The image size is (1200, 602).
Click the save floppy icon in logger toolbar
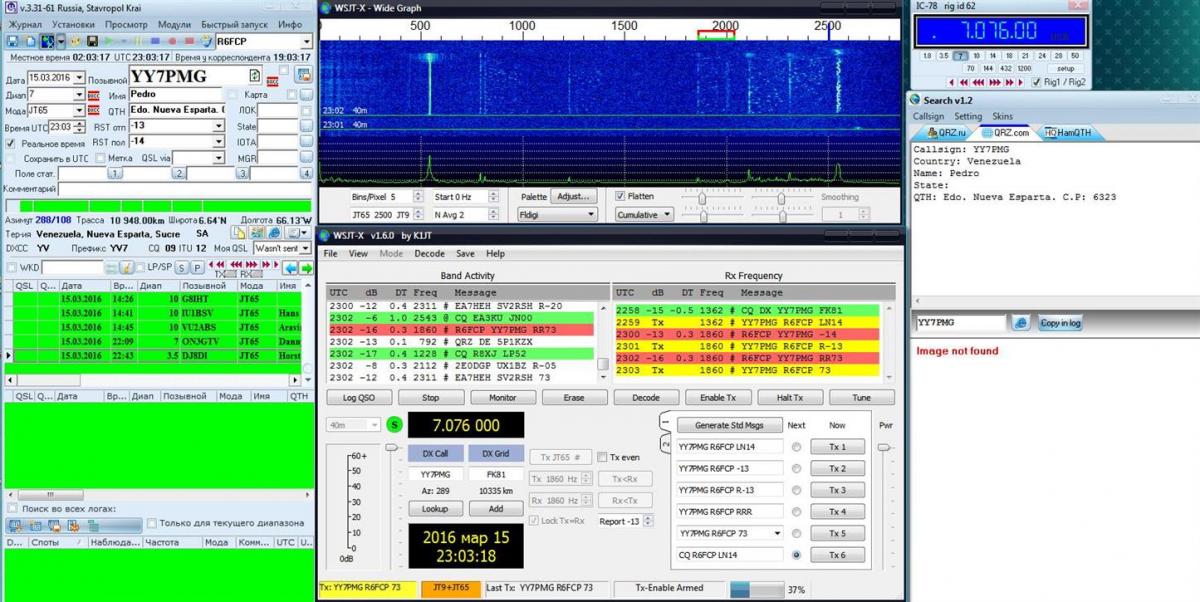[13, 42]
